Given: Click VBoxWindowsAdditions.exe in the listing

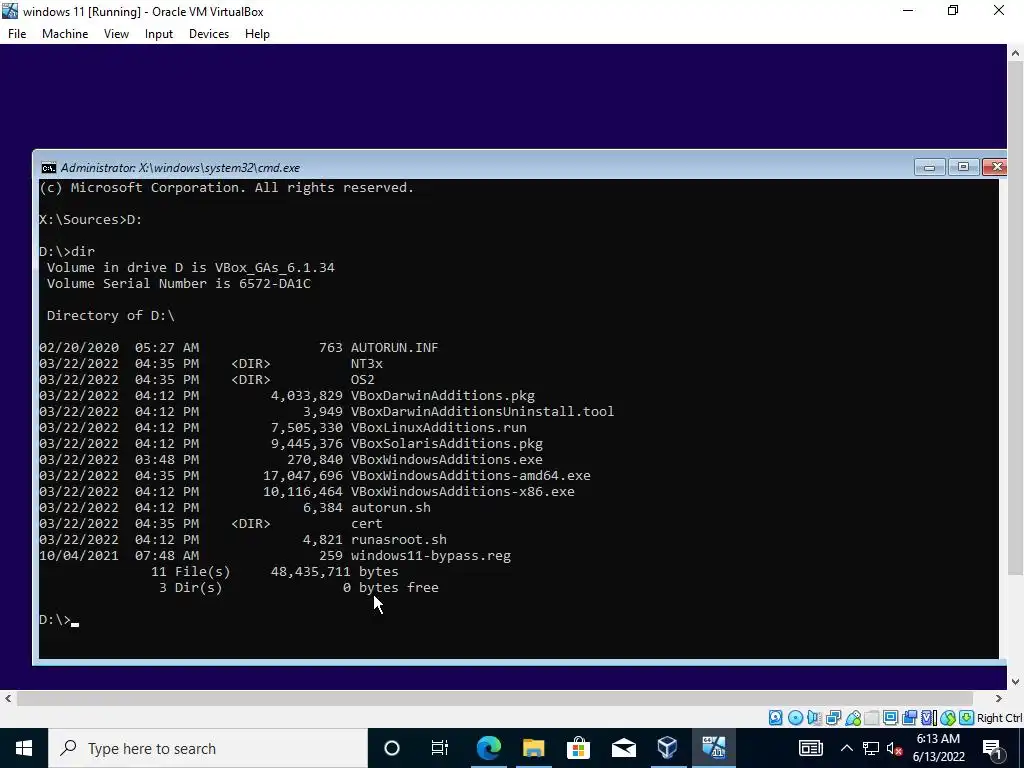Looking at the screenshot, I should click(x=447, y=460).
